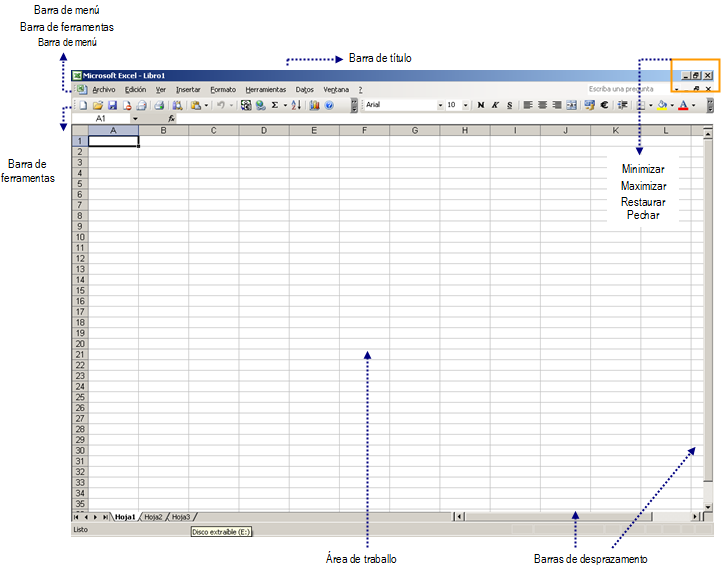Click the Print icon in the toolbar
Screen dimensions: 724x568
pos(158,104)
